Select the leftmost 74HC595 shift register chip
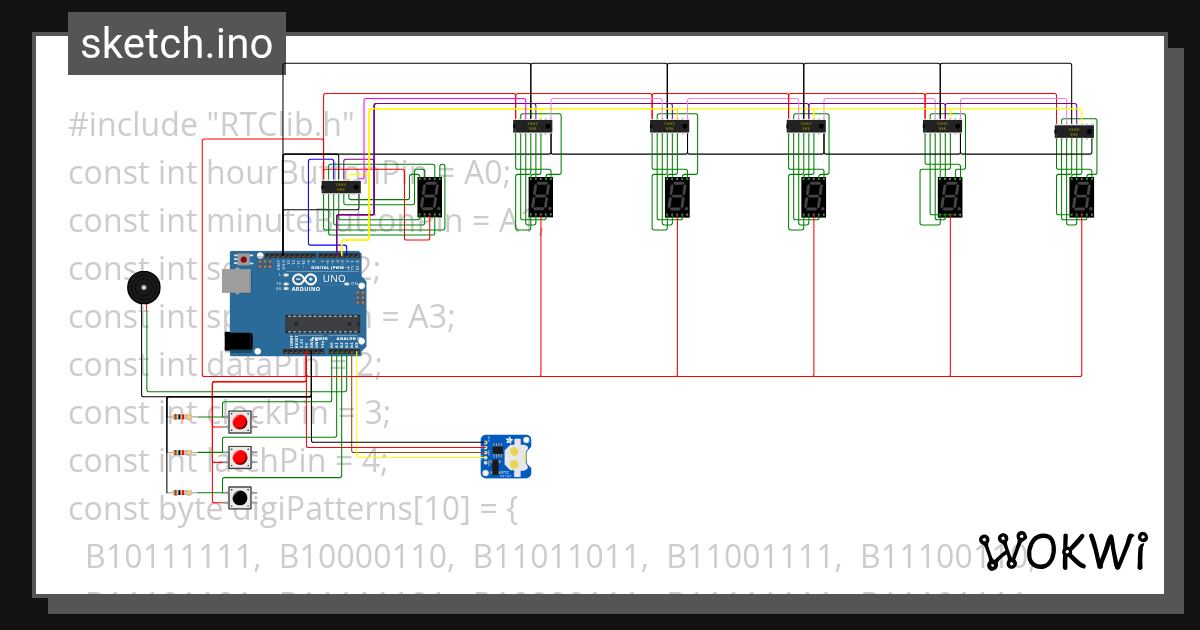 click(340, 186)
